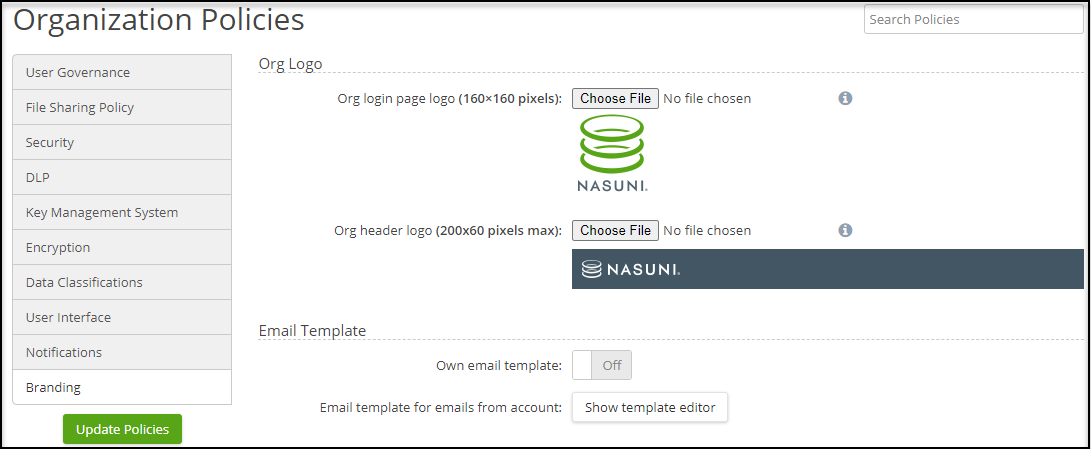Click the green Nasuni login logo preview

tap(612, 153)
